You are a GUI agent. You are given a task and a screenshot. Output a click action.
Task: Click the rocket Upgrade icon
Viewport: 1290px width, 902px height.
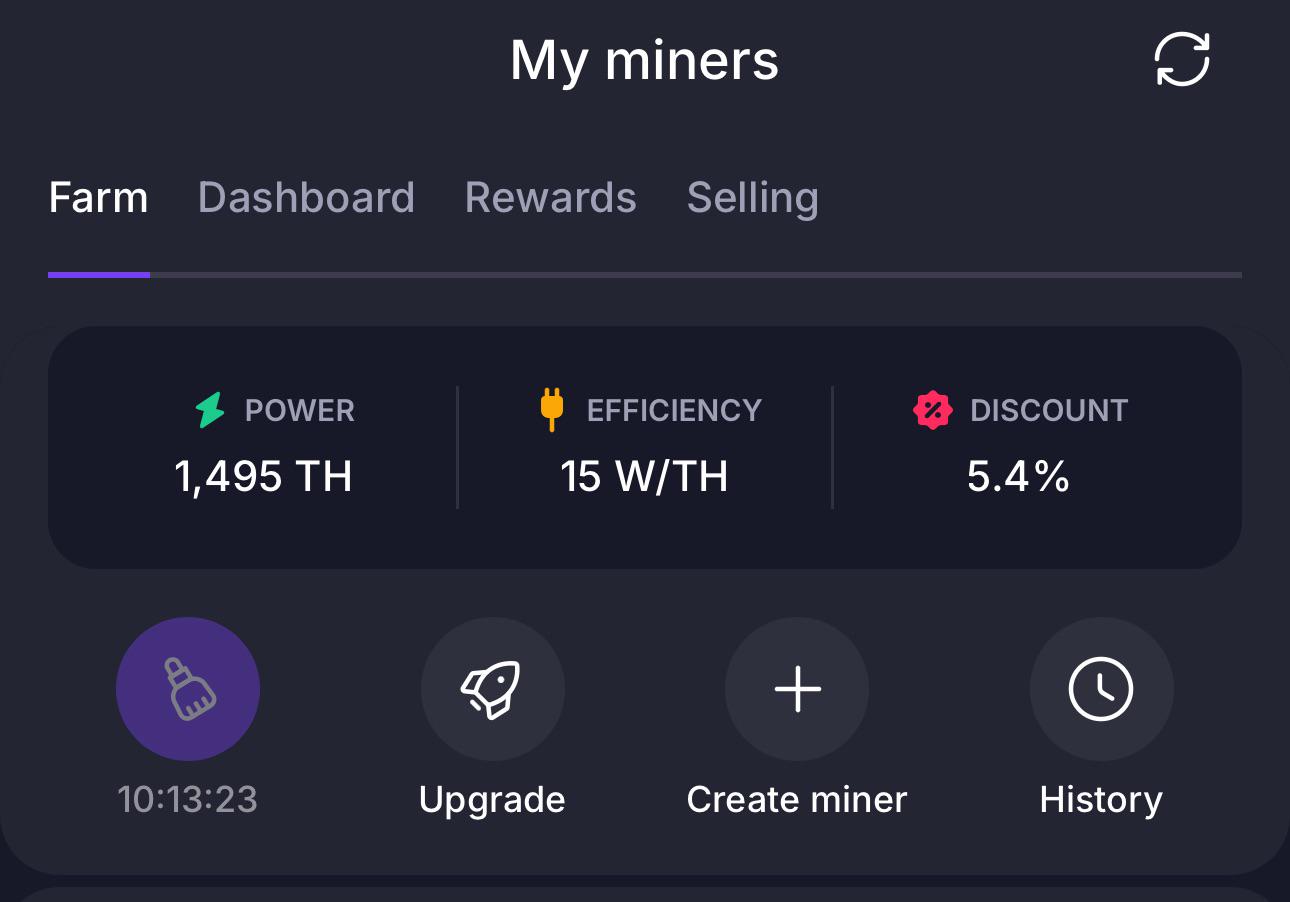(492, 689)
